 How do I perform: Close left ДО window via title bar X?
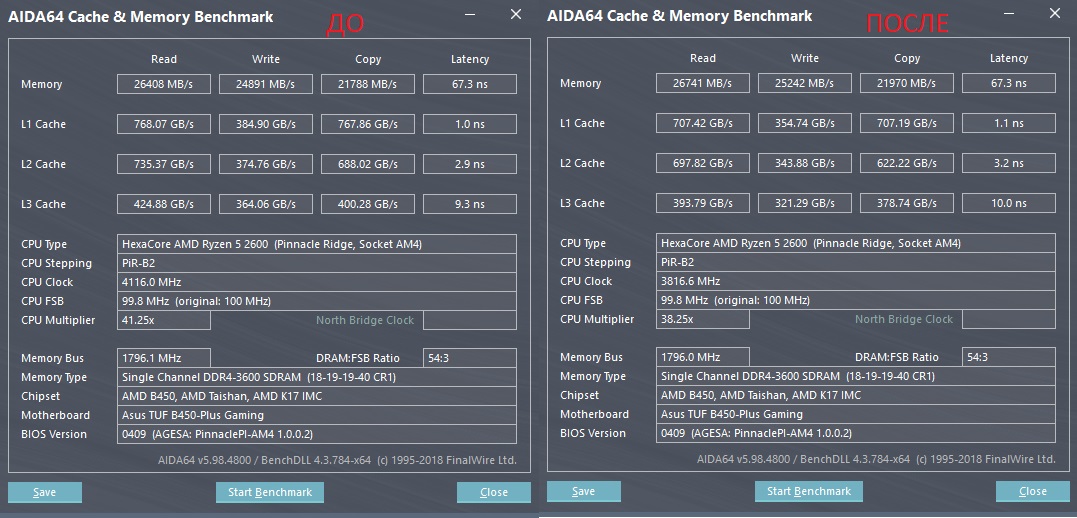[516, 15]
